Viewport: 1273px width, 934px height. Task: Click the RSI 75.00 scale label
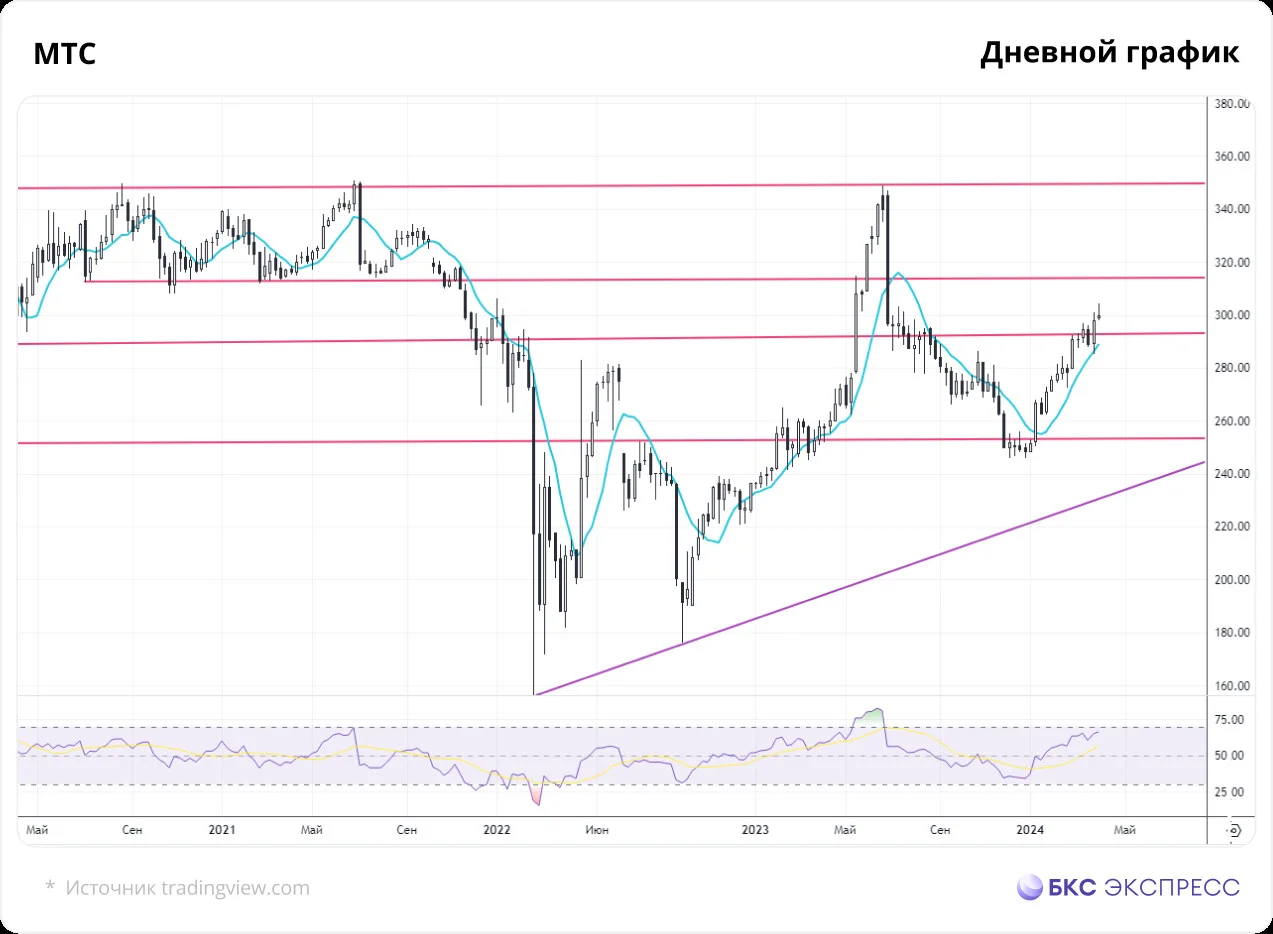point(1229,720)
